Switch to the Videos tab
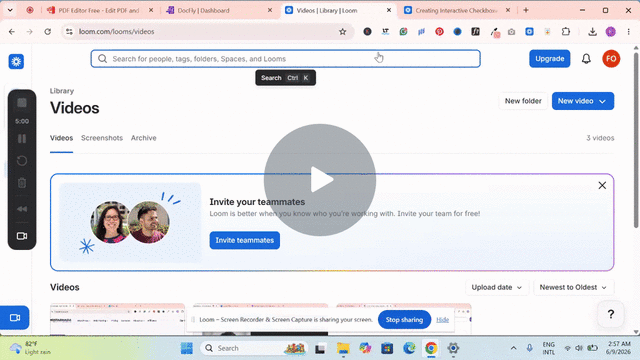 click(x=61, y=138)
